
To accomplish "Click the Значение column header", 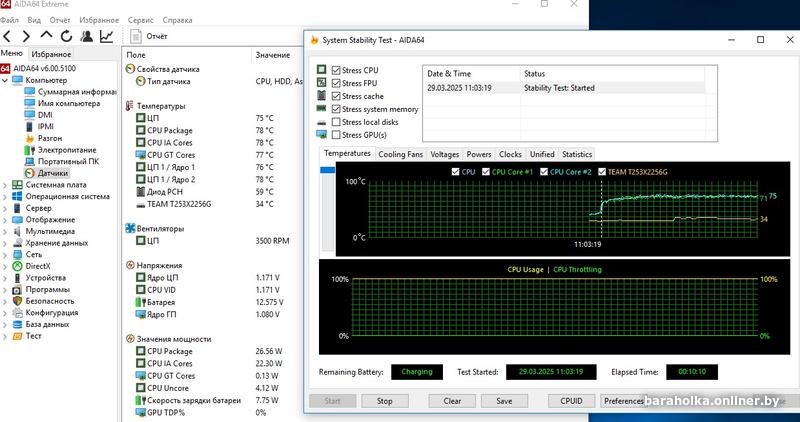I will [273, 55].
